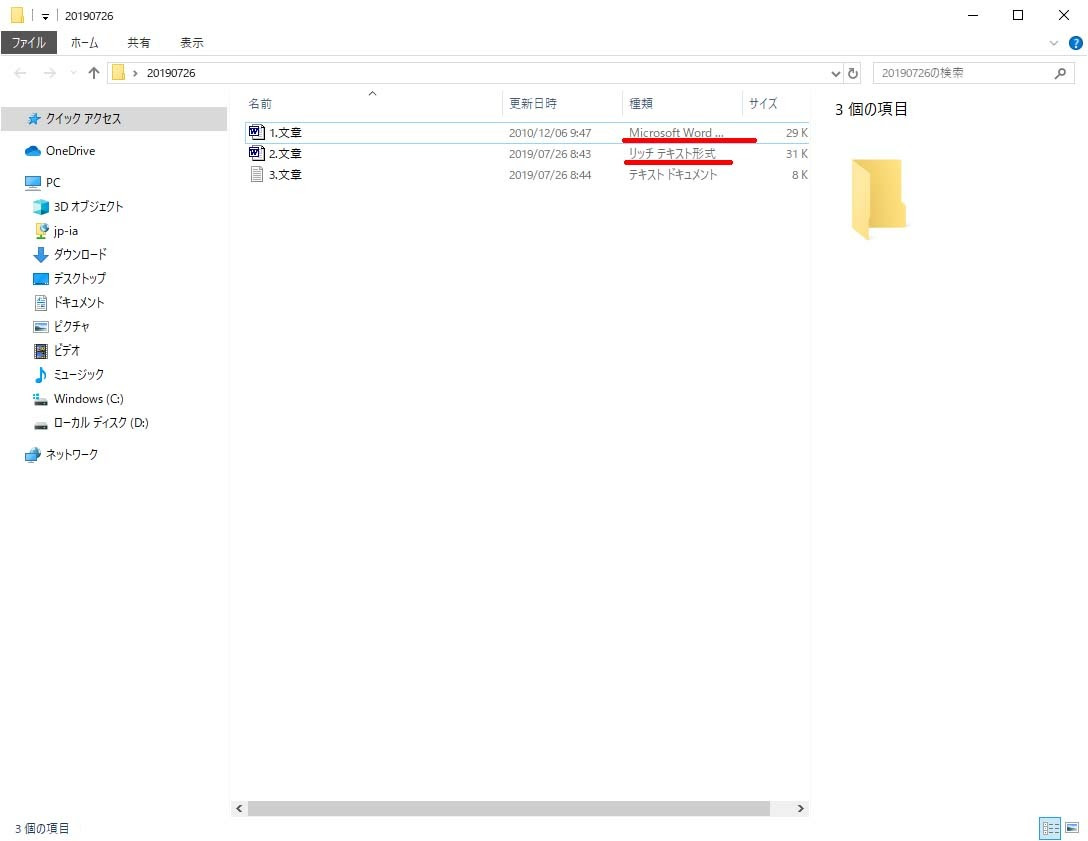1088x841 pixels.
Task: Open the Help question mark icon
Action: click(1076, 43)
